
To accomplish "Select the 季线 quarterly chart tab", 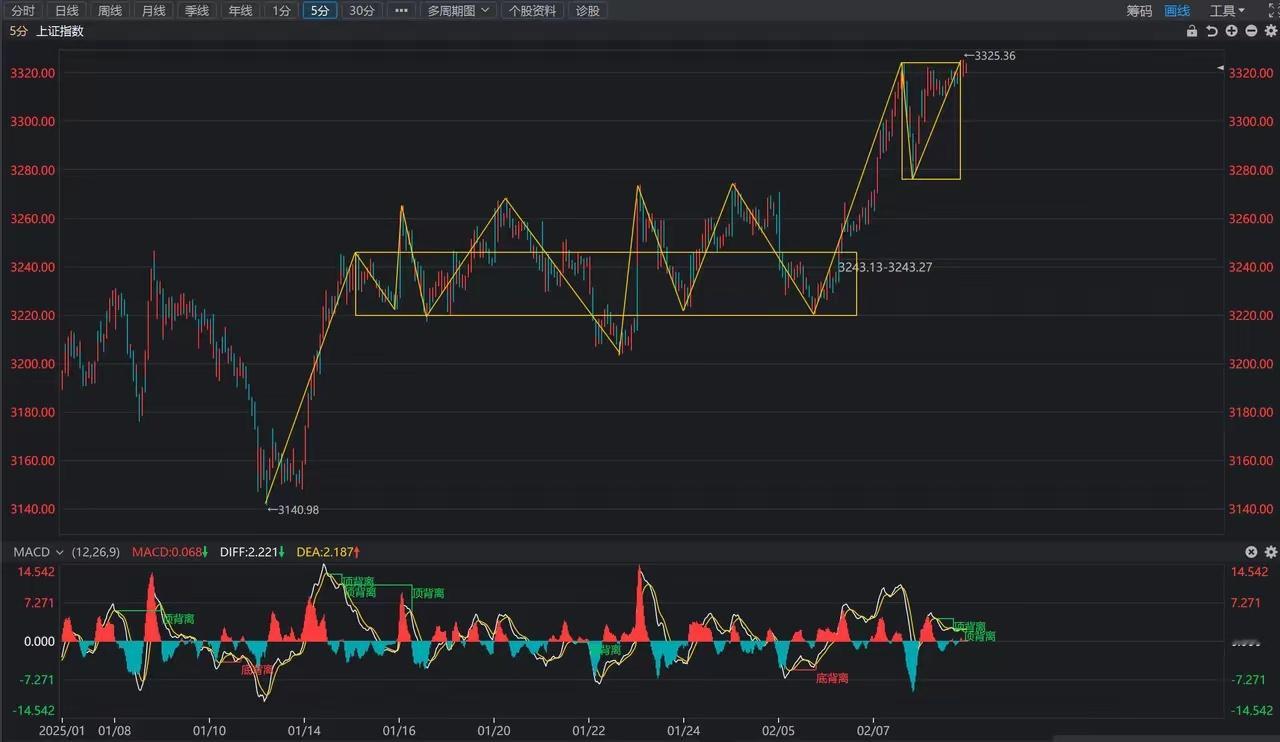I will [x=197, y=11].
